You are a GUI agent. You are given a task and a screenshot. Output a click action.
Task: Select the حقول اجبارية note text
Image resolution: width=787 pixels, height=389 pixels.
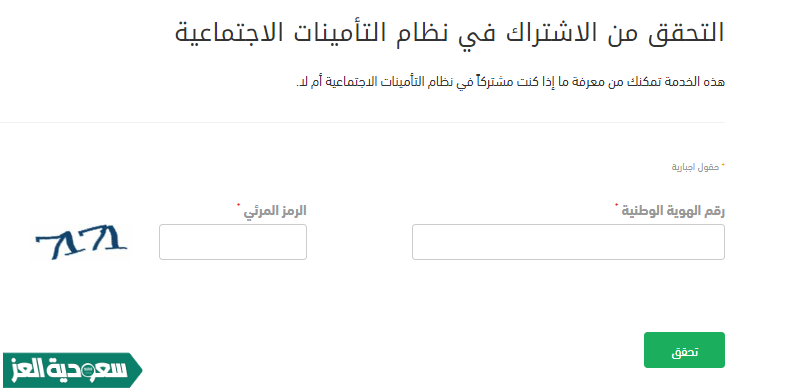pos(696,167)
